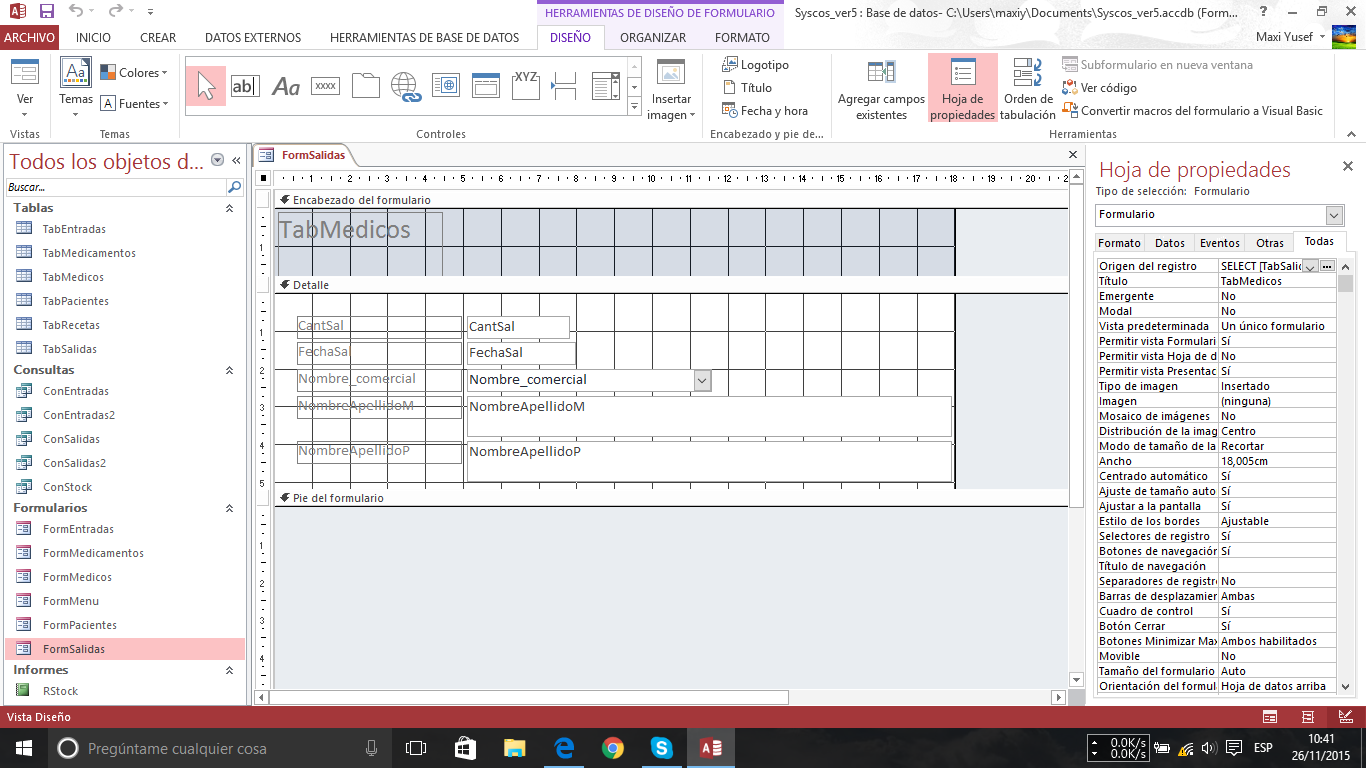This screenshot has height=768, width=1366.
Task: Collapse the Tablas group
Action: tap(229, 208)
